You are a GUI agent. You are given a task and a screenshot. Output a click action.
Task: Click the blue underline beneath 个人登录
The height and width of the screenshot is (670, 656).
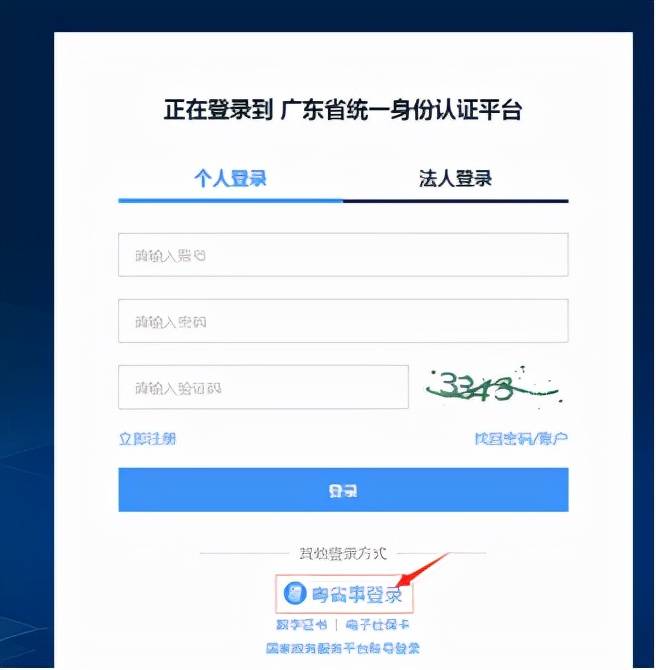tap(230, 200)
